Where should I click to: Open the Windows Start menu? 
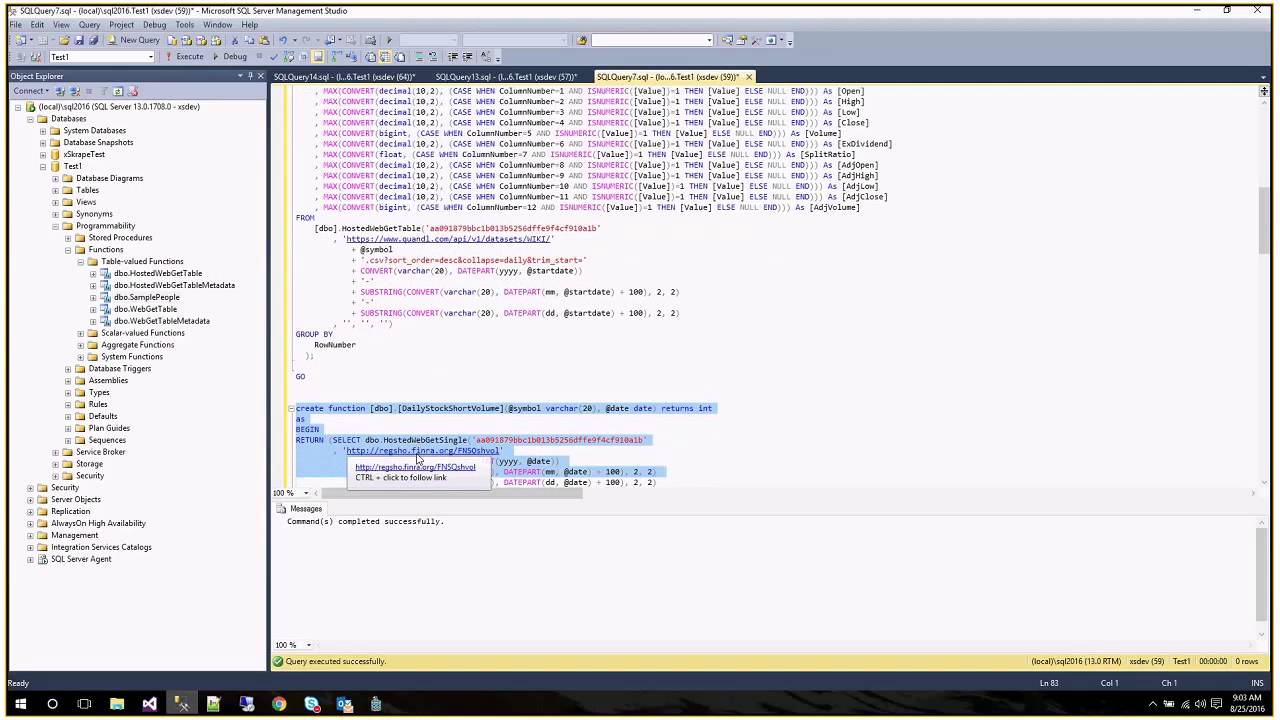tap(20, 704)
